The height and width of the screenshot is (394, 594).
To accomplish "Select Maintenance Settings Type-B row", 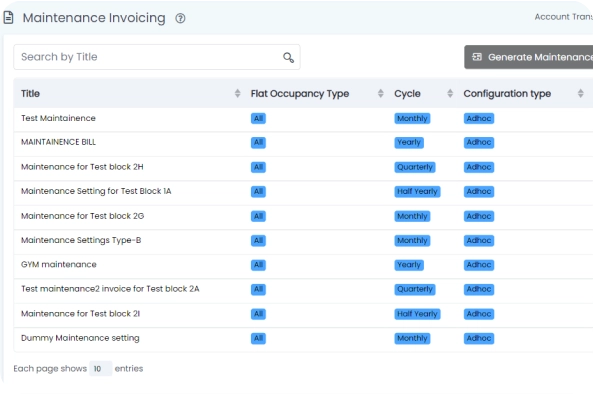I will click(81, 240).
